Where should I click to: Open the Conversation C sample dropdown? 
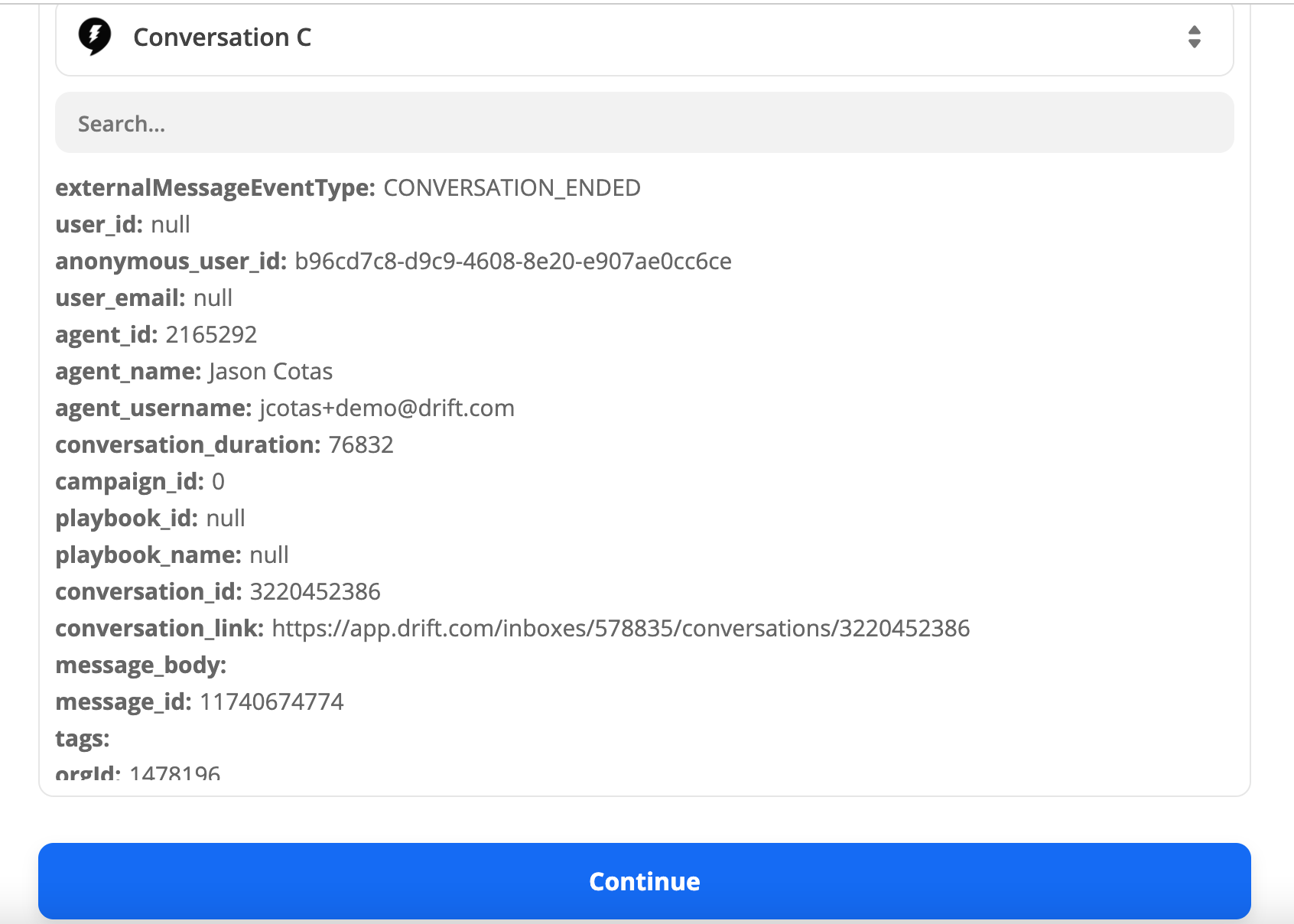tap(644, 38)
